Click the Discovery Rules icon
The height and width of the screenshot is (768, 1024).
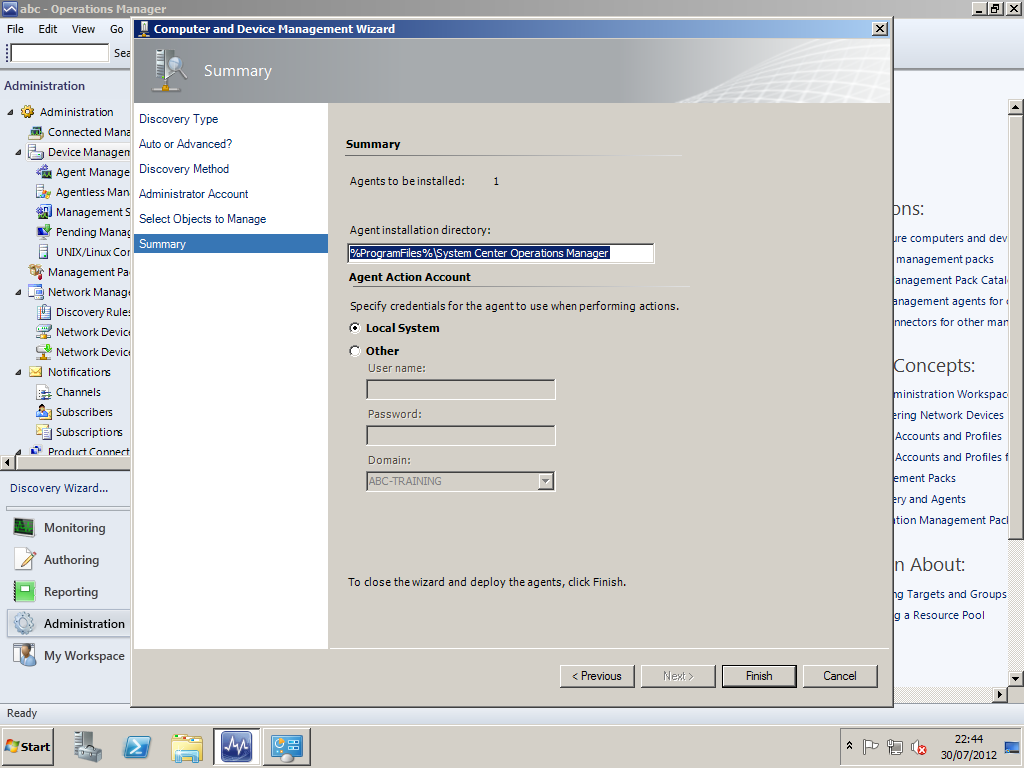44,312
